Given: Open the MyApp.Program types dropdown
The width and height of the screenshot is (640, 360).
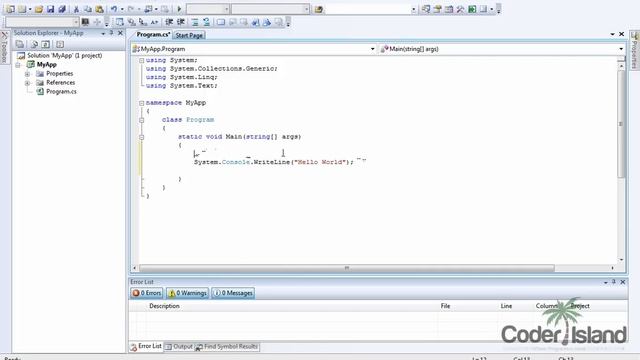Looking at the screenshot, I should point(372,49).
